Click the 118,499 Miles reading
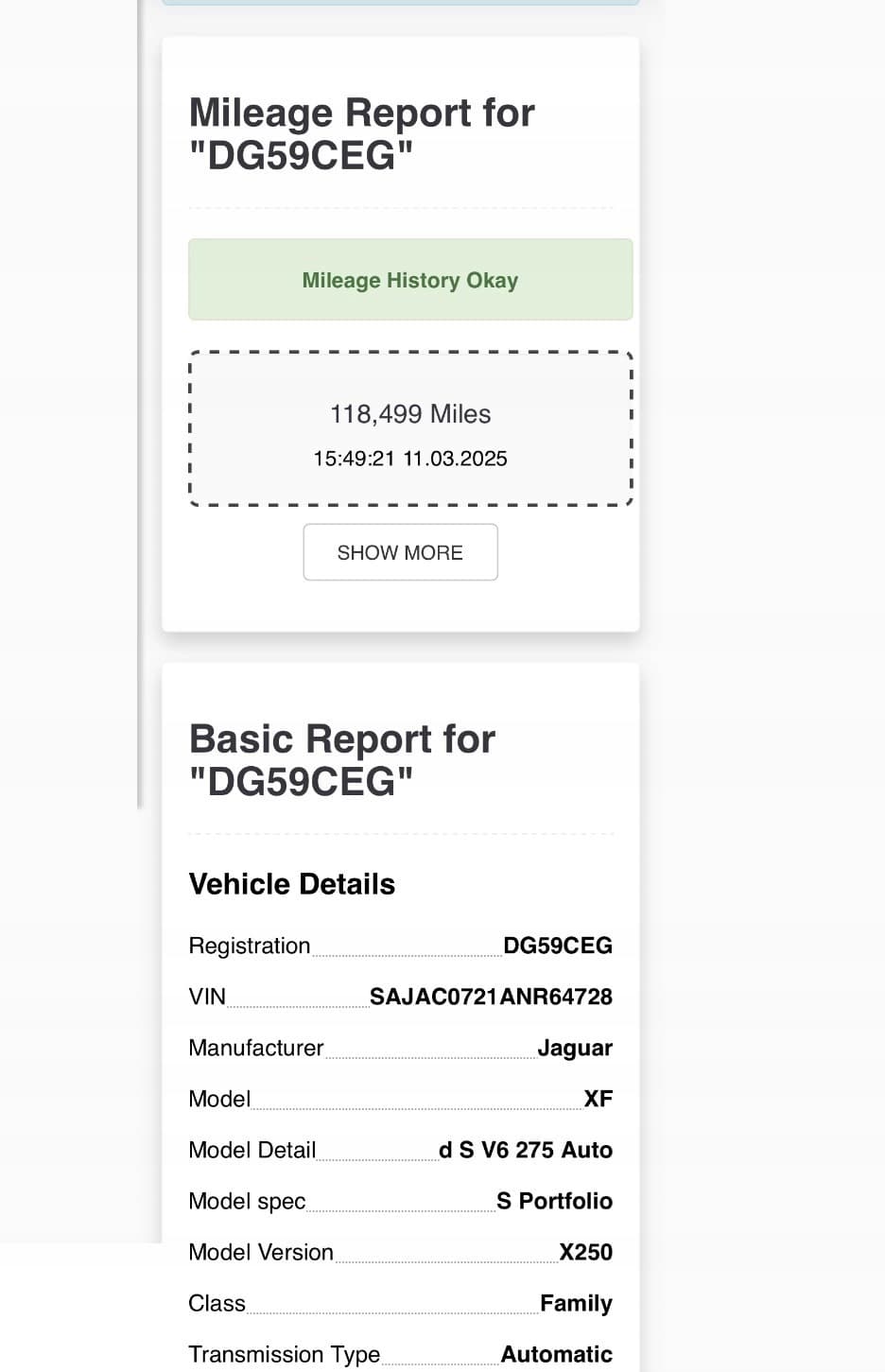 coord(410,414)
